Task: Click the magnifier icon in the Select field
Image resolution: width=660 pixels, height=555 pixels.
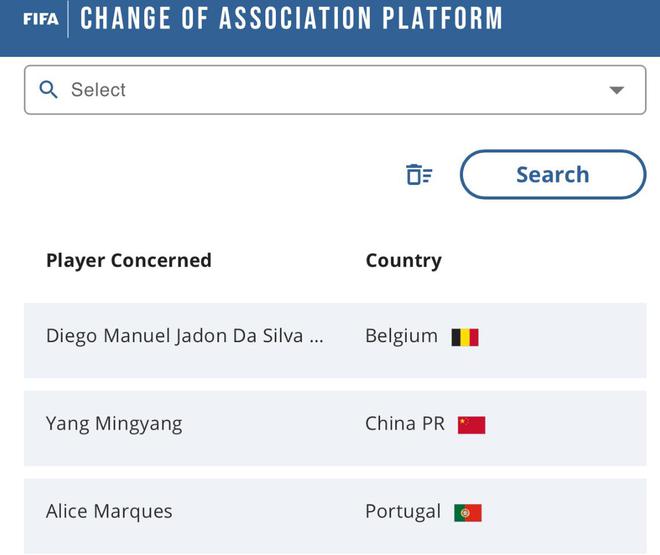Action: 48,90
